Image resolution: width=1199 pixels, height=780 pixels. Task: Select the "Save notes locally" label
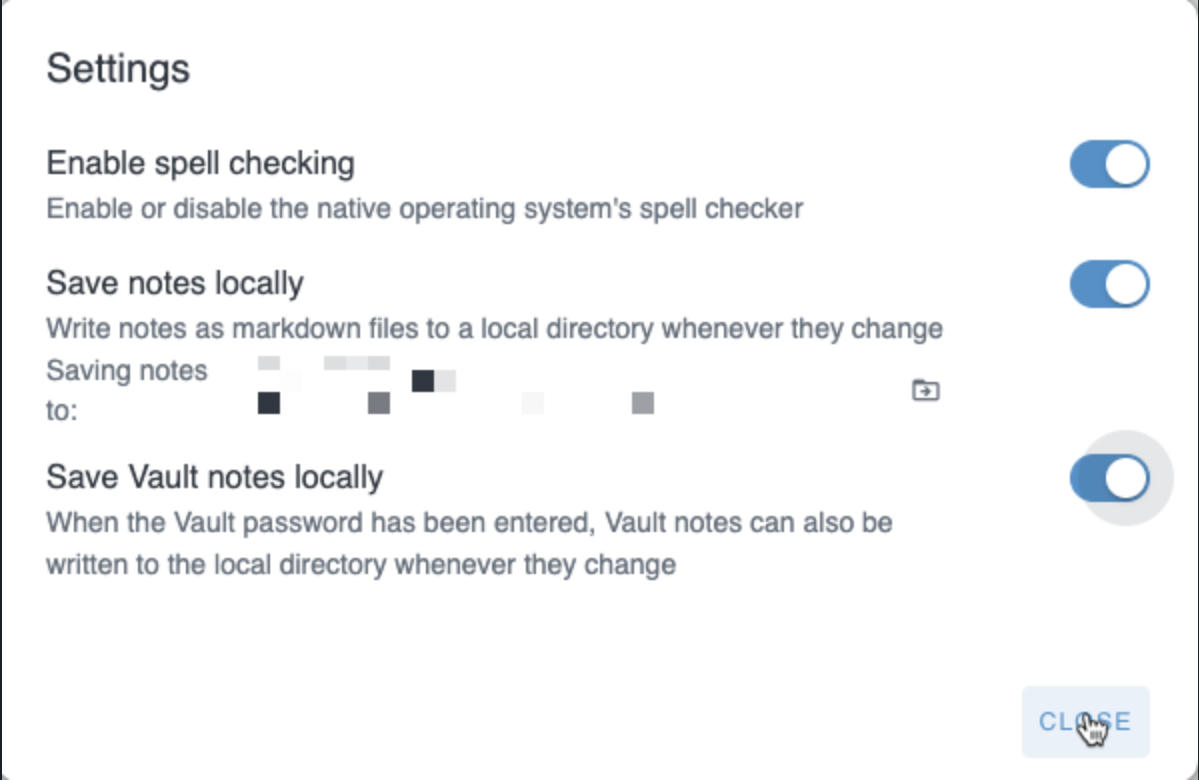pos(175,283)
